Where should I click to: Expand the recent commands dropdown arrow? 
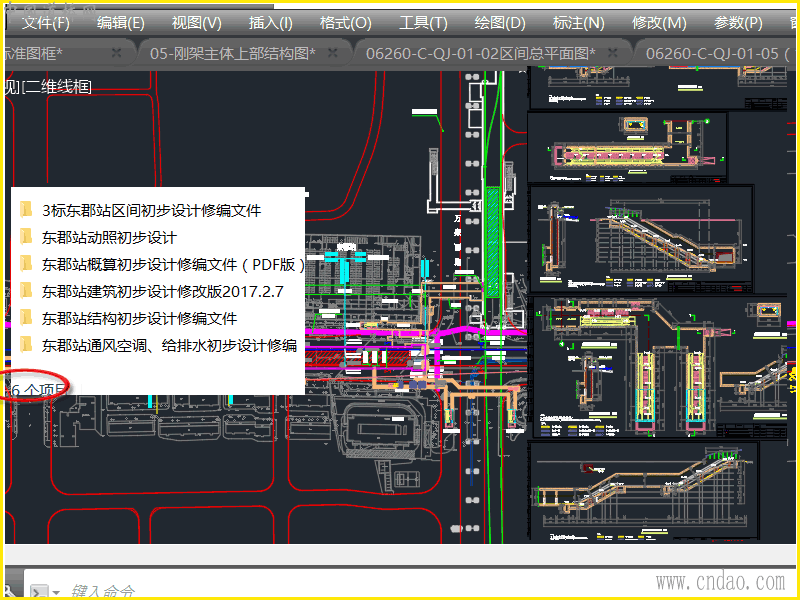tap(56, 593)
